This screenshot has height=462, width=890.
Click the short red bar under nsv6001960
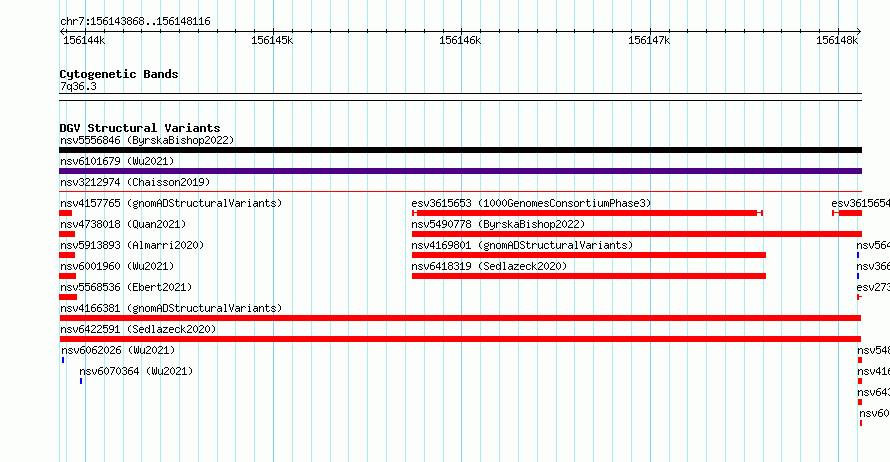click(x=68, y=276)
